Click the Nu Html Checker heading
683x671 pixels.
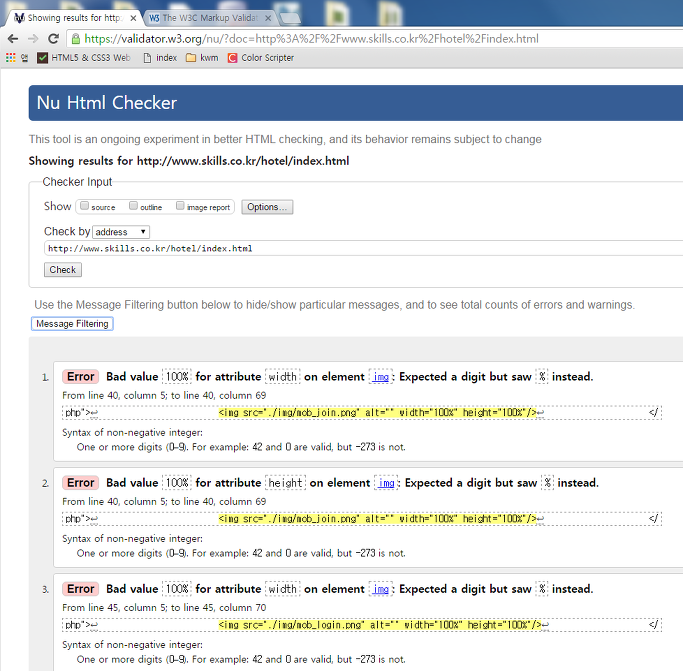point(107,103)
